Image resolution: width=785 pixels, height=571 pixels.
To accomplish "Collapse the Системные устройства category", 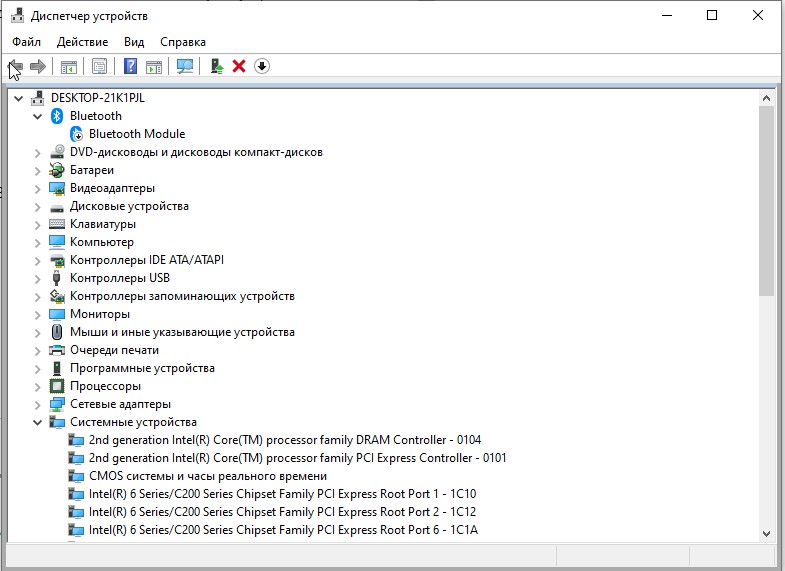I will click(x=38, y=422).
